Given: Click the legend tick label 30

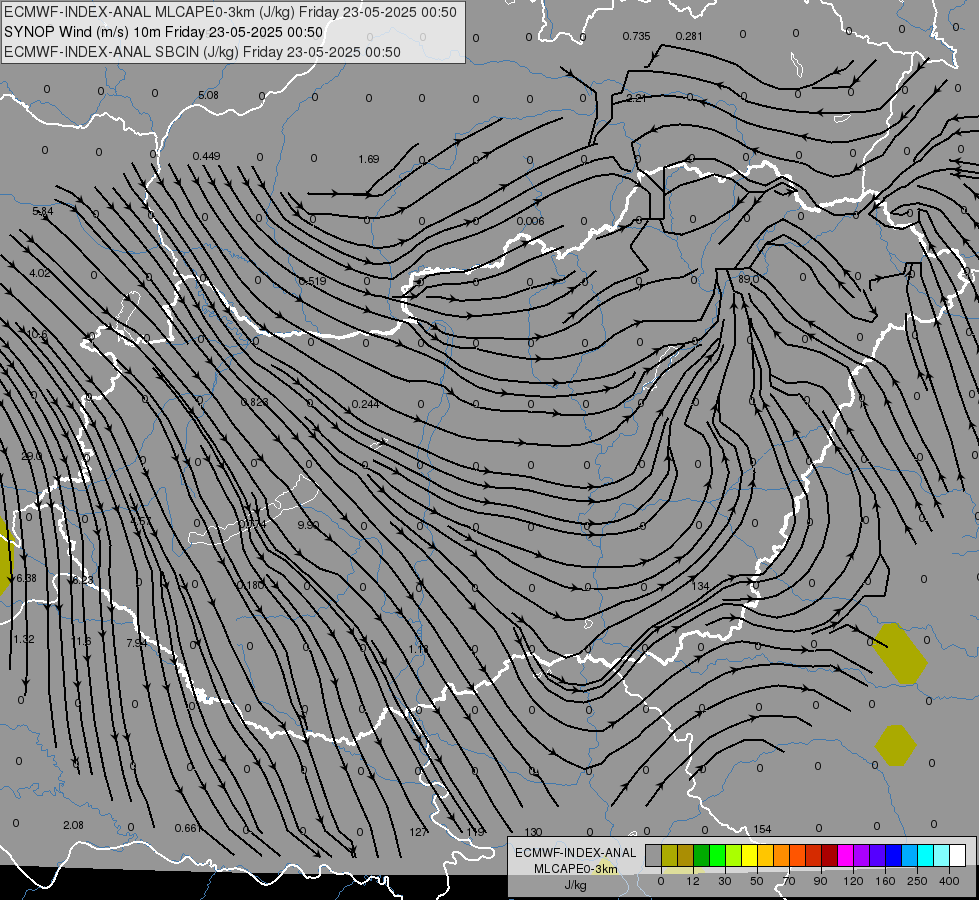Looking at the screenshot, I should coord(724,881).
